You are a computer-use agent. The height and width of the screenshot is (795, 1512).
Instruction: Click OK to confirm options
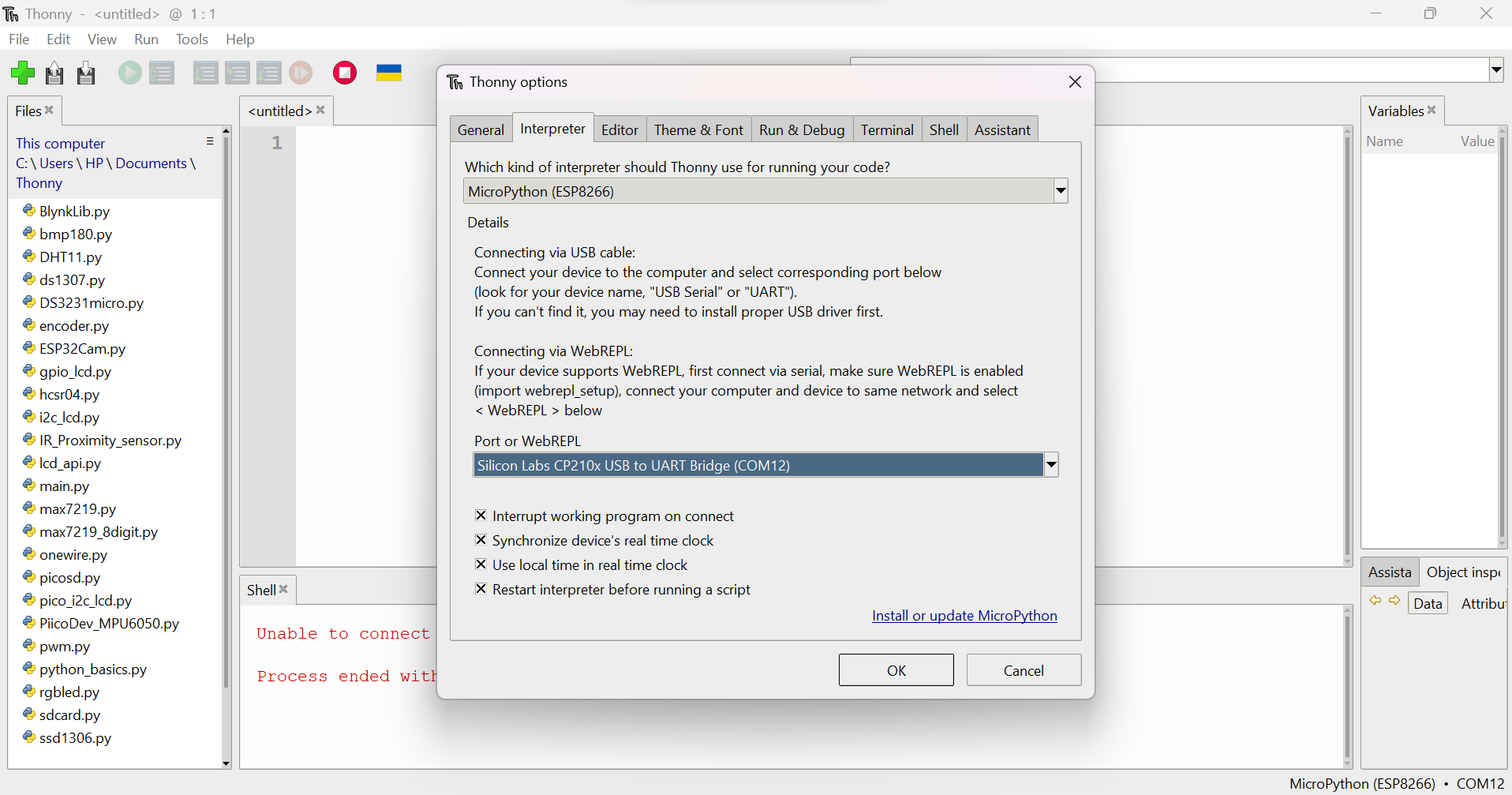pos(896,670)
